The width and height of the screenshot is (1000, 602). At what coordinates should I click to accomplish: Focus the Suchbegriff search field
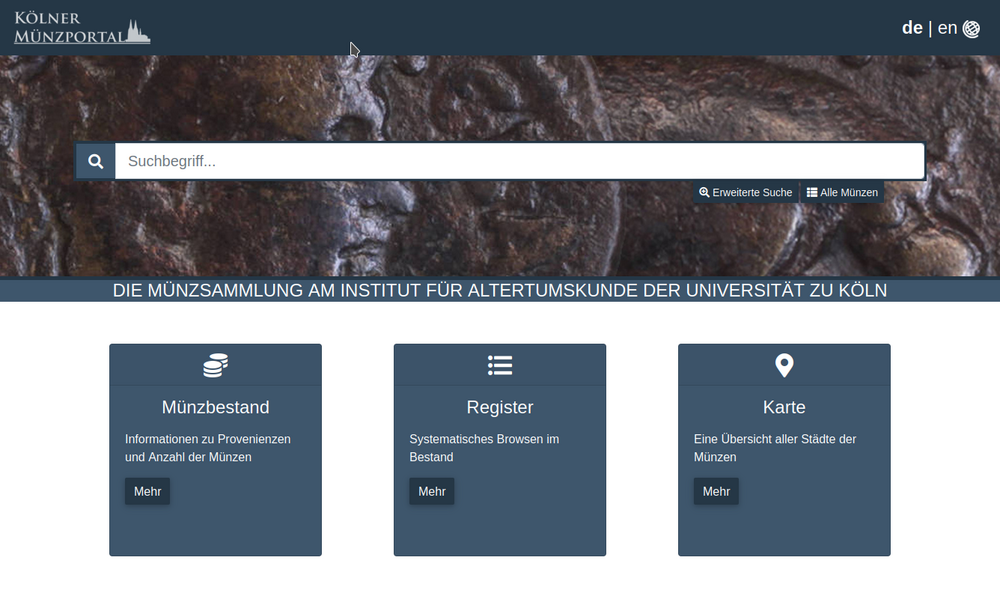pyautogui.click(x=519, y=161)
